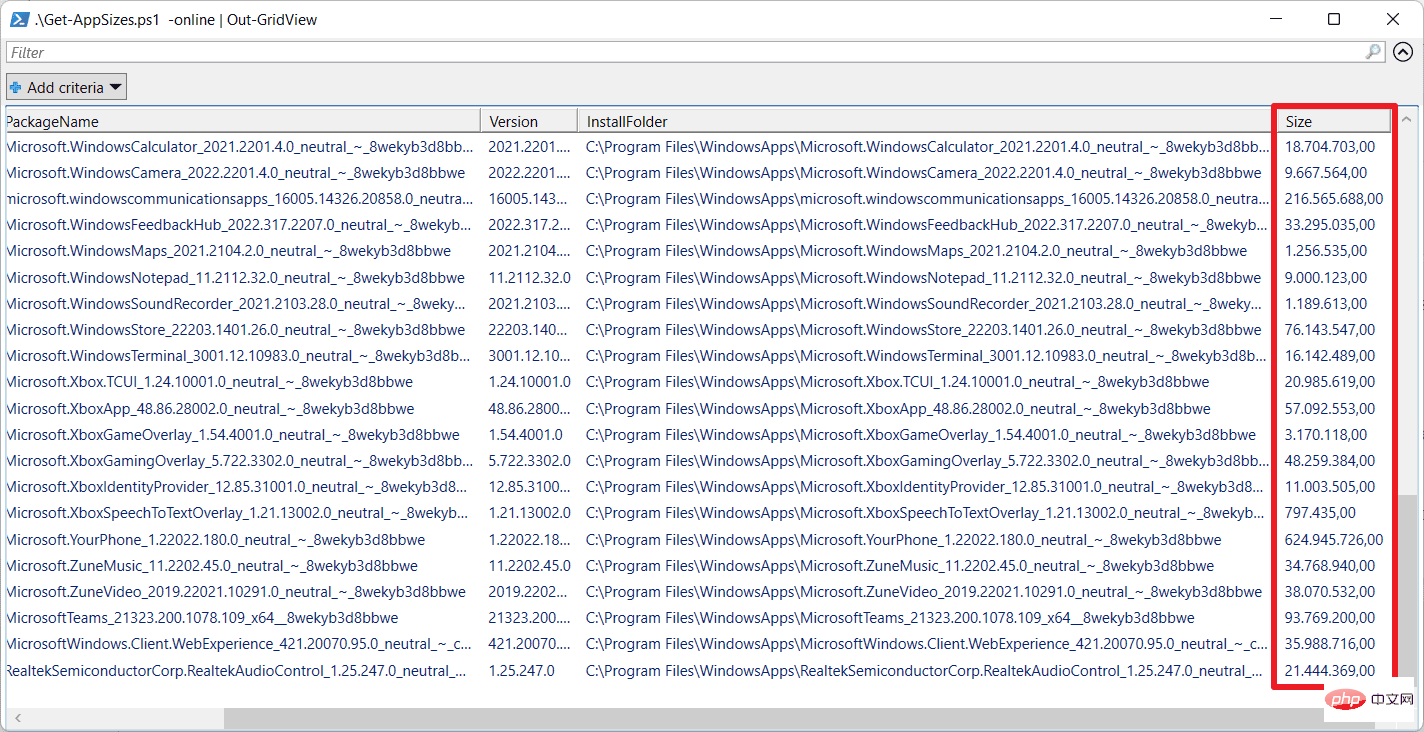The height and width of the screenshot is (732, 1424).
Task: Select the microsoft.windowscommunicationsapps package row
Action: coord(700,198)
